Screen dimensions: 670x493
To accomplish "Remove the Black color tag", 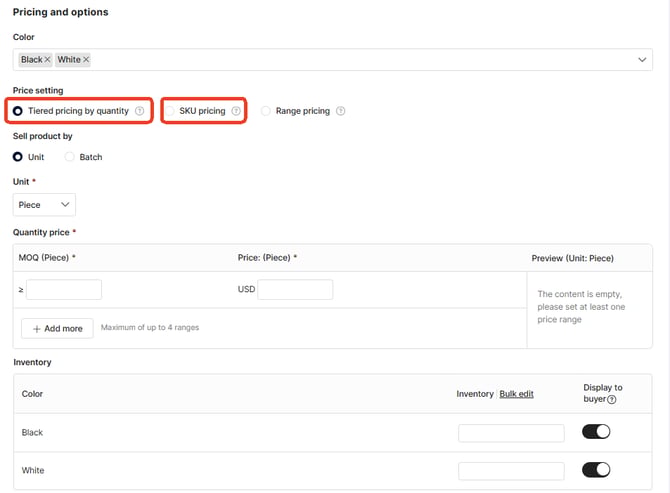I will point(47,60).
